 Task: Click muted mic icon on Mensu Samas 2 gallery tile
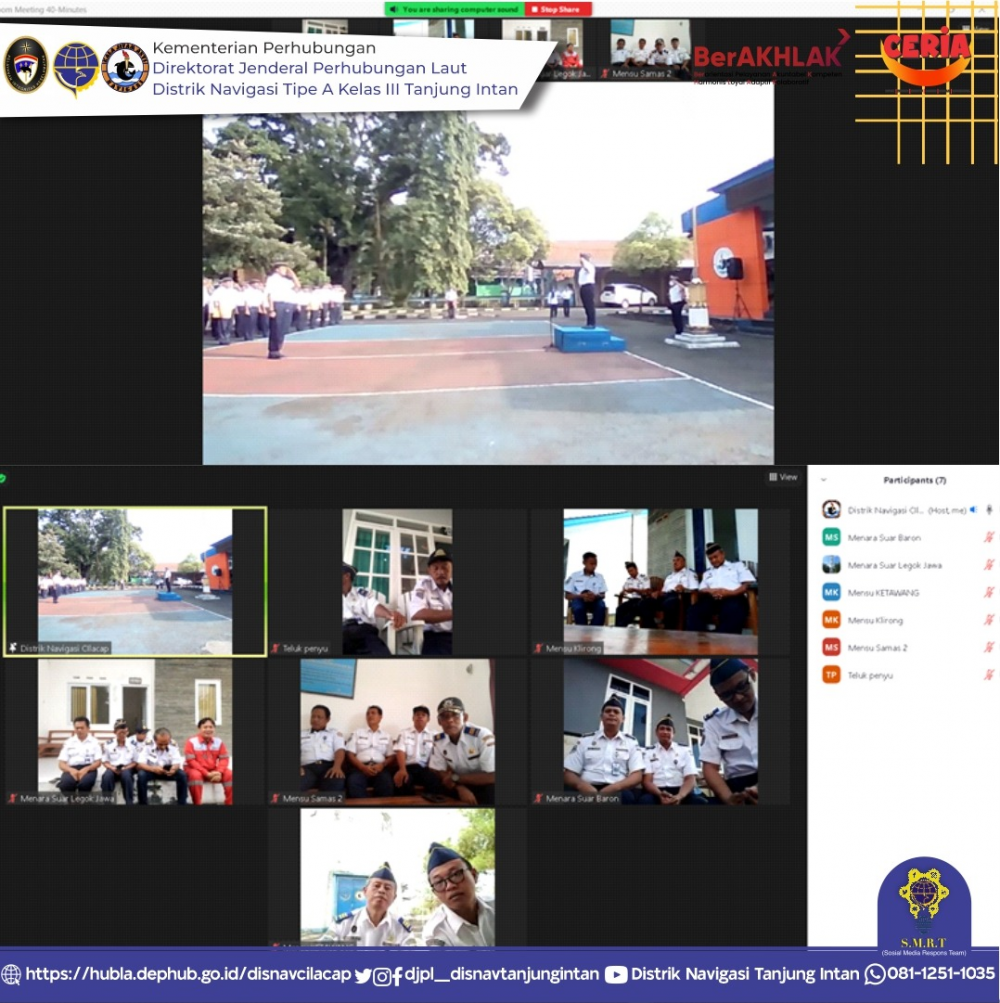click(x=276, y=798)
